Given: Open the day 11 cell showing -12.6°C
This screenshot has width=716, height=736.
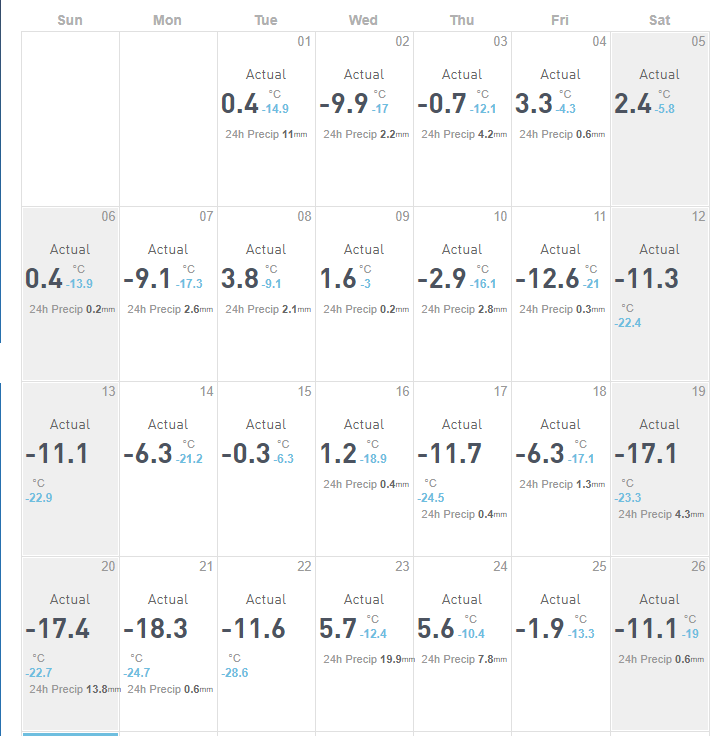Looking at the screenshot, I should [561, 294].
